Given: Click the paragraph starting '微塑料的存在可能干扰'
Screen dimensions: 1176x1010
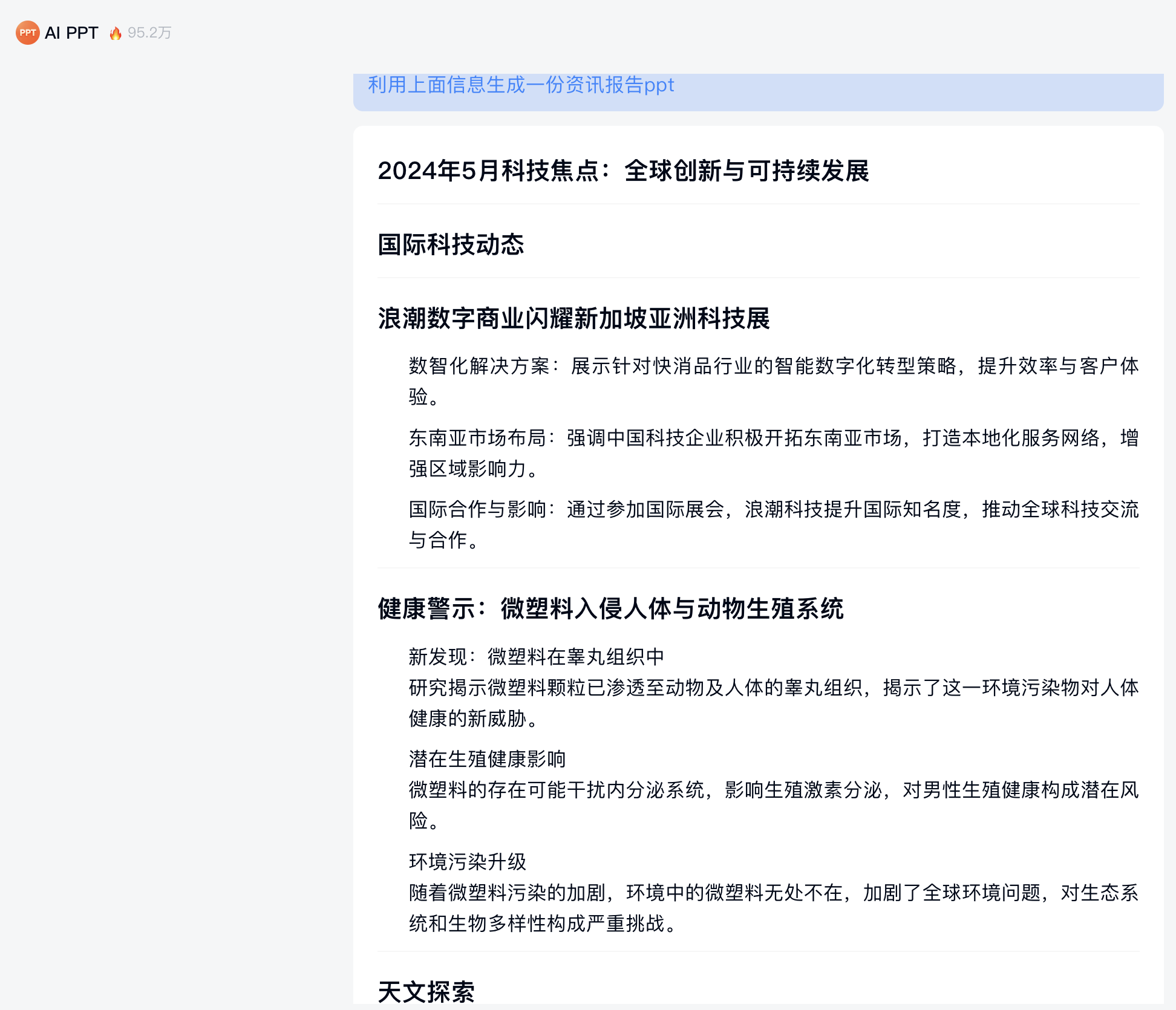Looking at the screenshot, I should coord(774,805).
